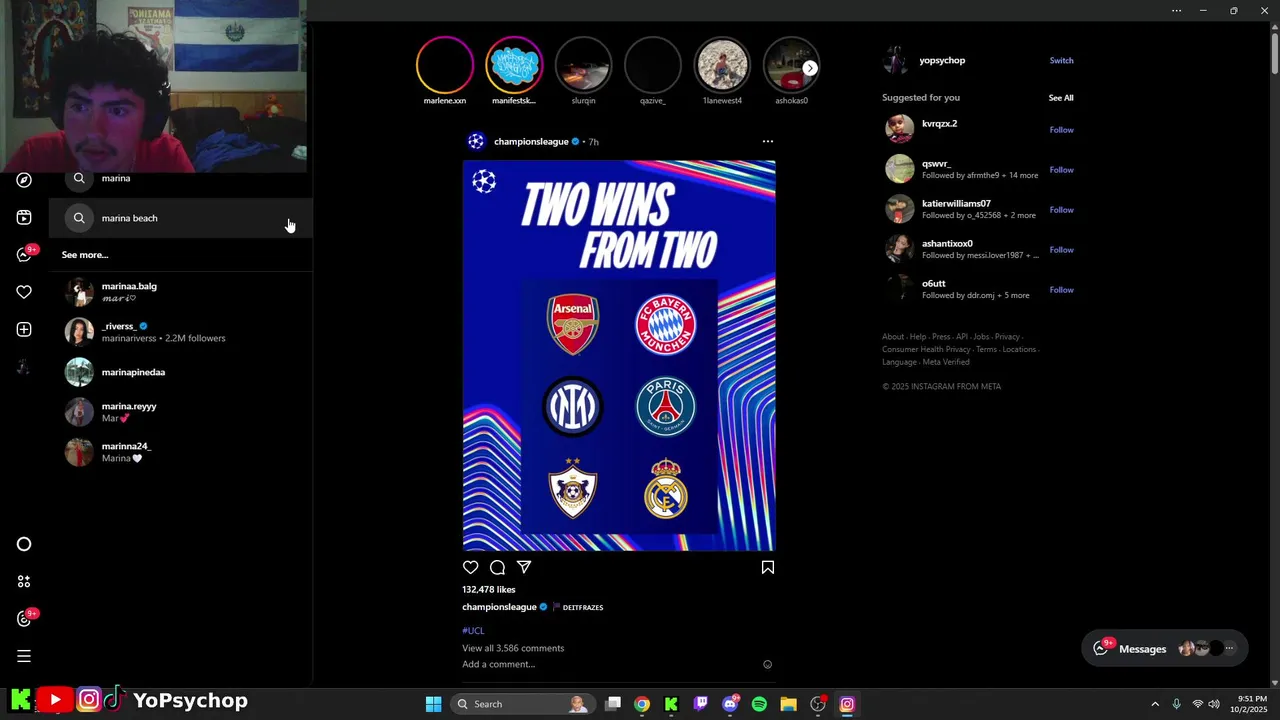The width and height of the screenshot is (1280, 720).
Task: Open marinna24_ profile result
Action: (x=181, y=452)
